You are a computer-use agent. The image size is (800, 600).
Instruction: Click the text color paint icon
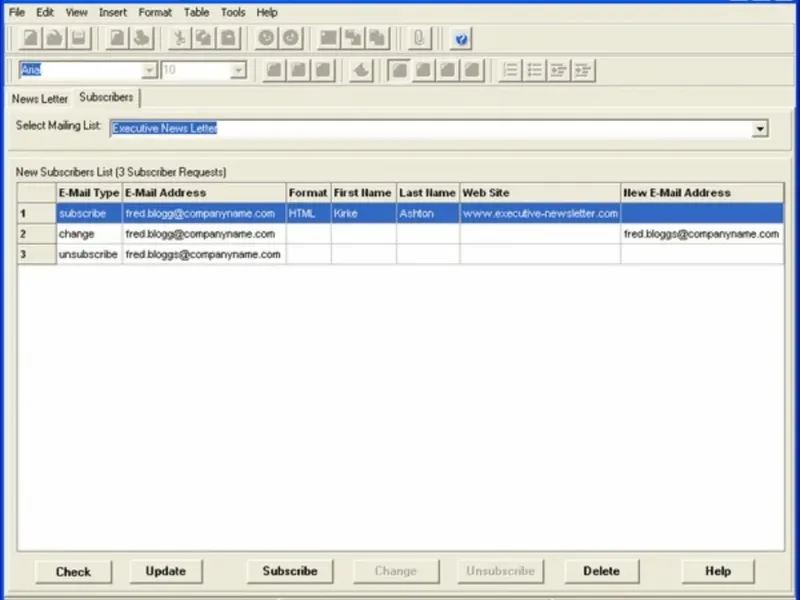pos(361,70)
